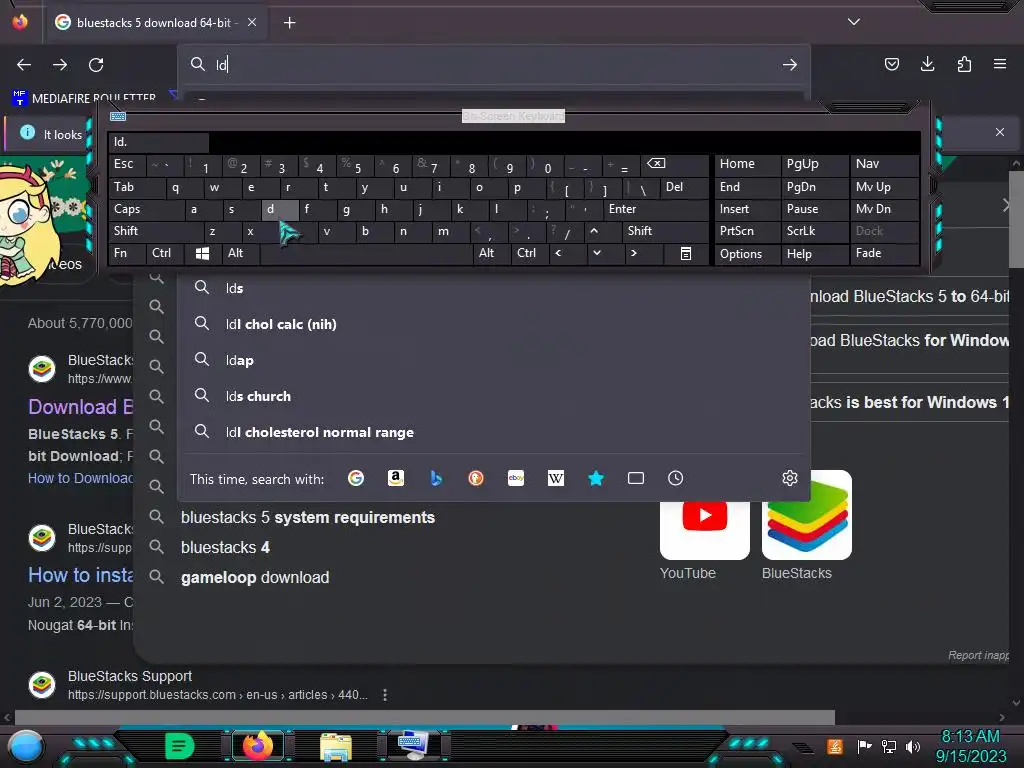
Task: Toggle ScrLk key on on-screen keyboard
Action: click(x=814, y=231)
